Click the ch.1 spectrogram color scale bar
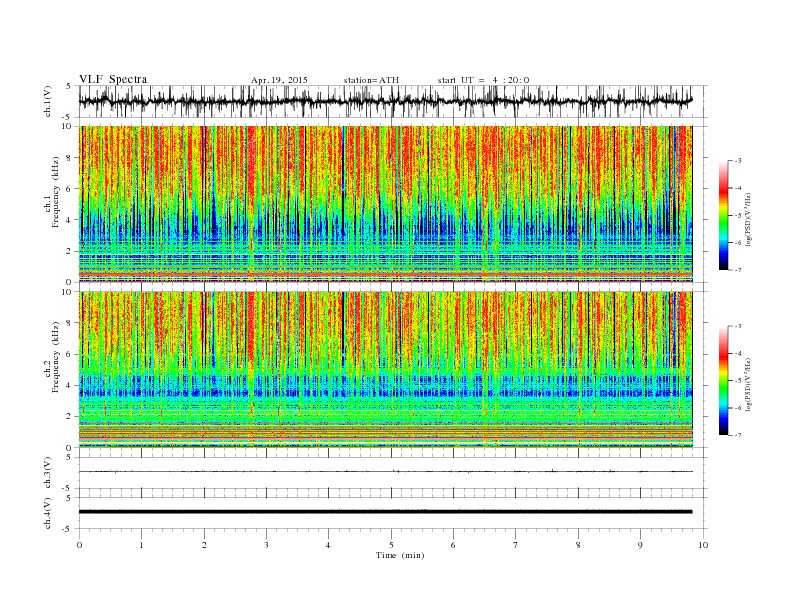Image resolution: width=792 pixels, height=612 pixels. 724,215
